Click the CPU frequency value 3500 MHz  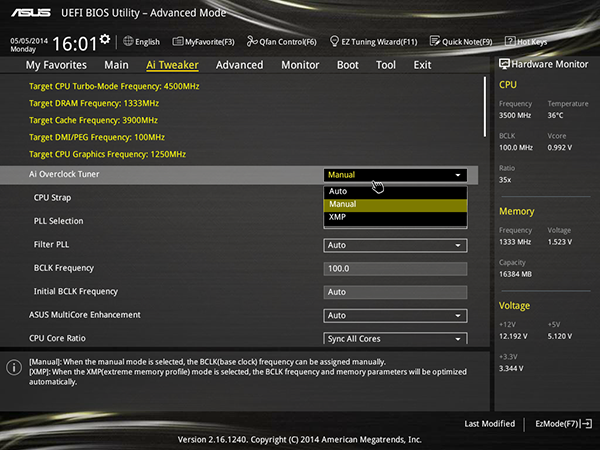pos(515,115)
